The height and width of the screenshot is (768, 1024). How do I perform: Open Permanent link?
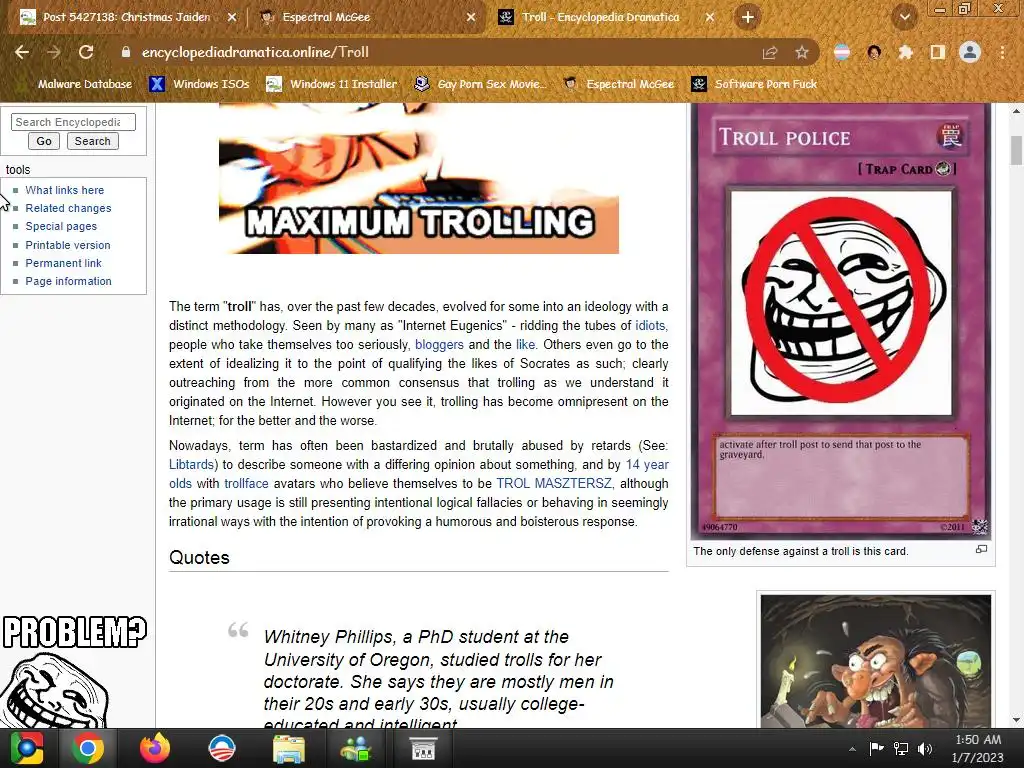[x=63, y=263]
